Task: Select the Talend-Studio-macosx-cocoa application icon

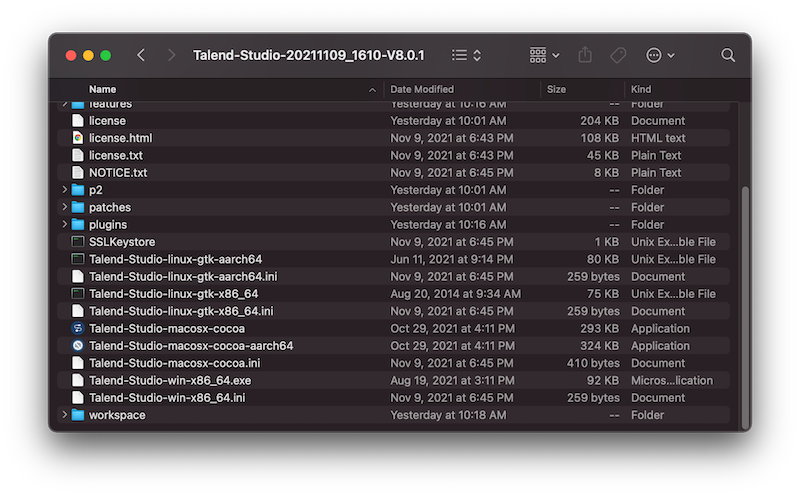Action: coord(78,328)
